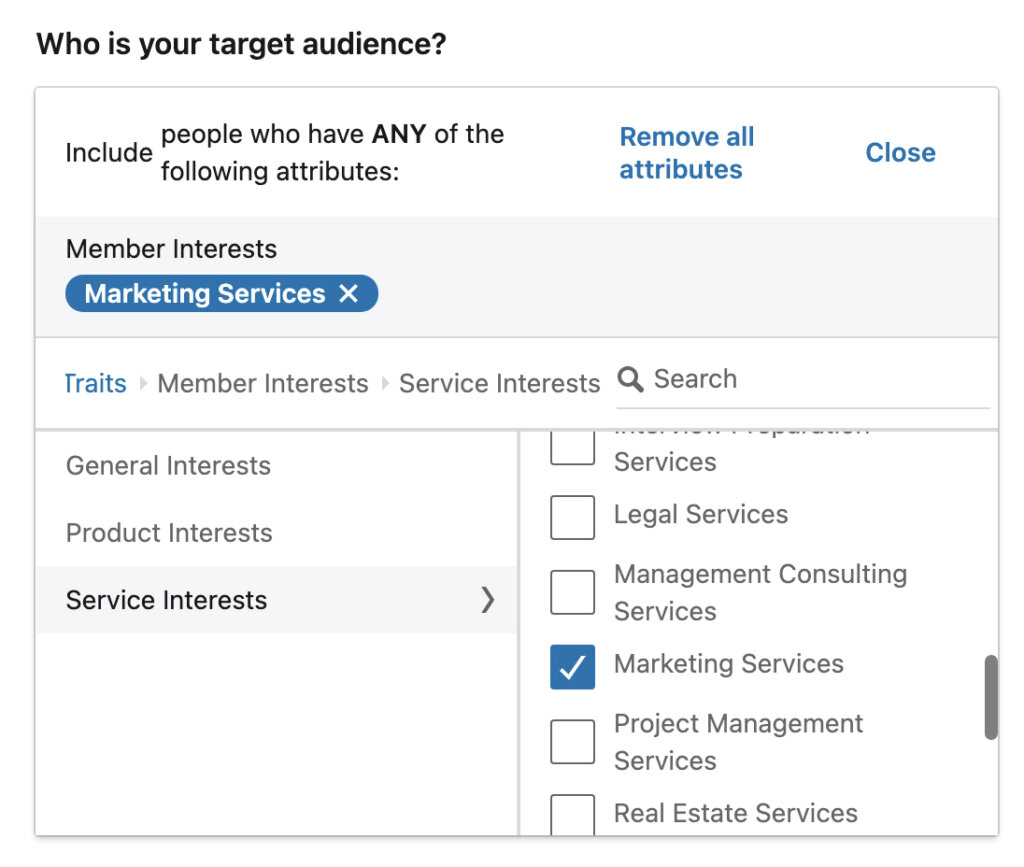Uncheck the Marketing Services checkbox
Image resolution: width=1024 pixels, height=867 pixels.
click(572, 666)
